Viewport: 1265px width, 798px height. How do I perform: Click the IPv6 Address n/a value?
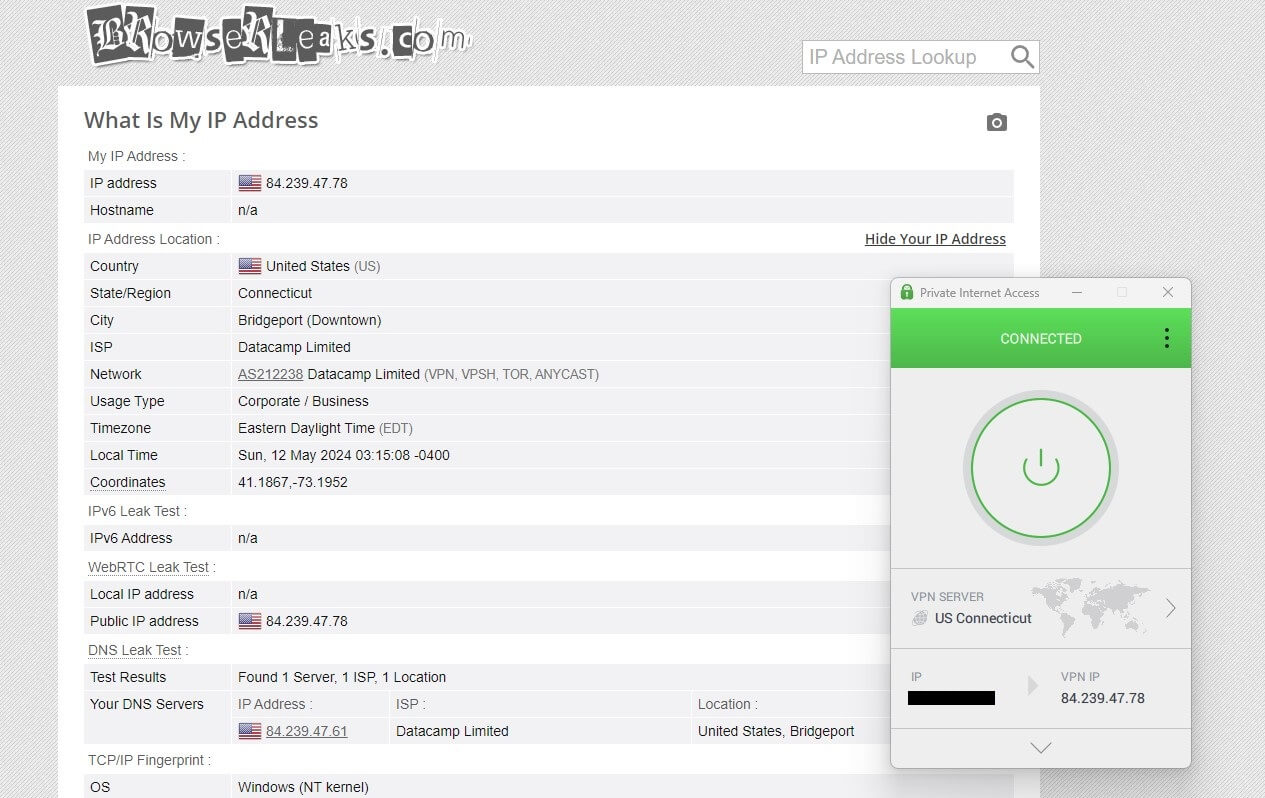tap(248, 538)
